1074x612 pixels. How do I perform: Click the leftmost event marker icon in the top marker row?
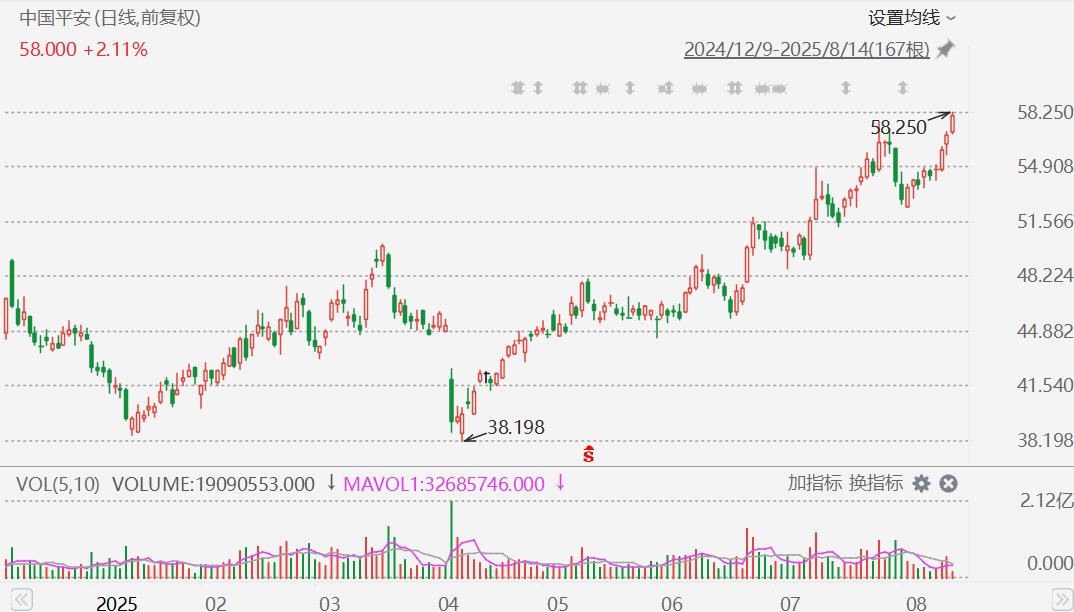point(518,88)
